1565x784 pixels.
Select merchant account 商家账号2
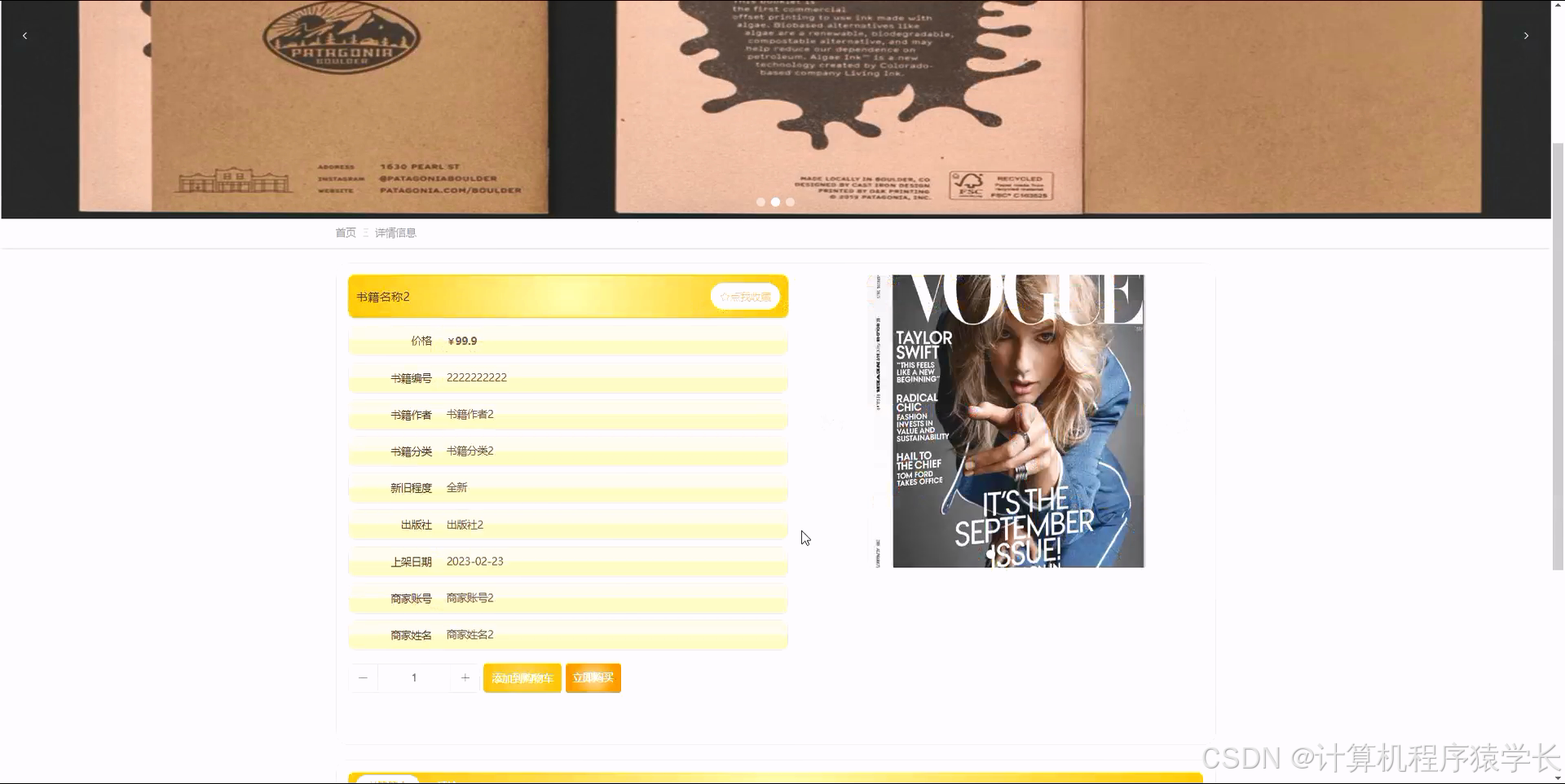tap(470, 598)
